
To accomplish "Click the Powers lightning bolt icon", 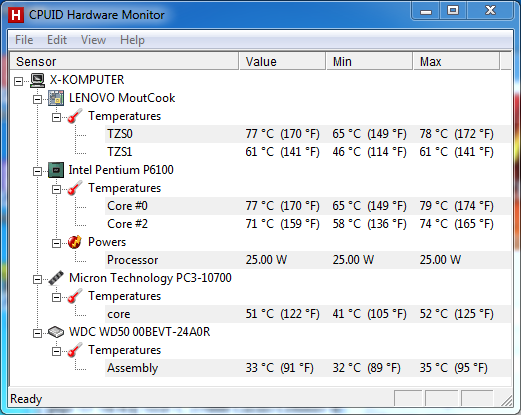I will [x=75, y=242].
